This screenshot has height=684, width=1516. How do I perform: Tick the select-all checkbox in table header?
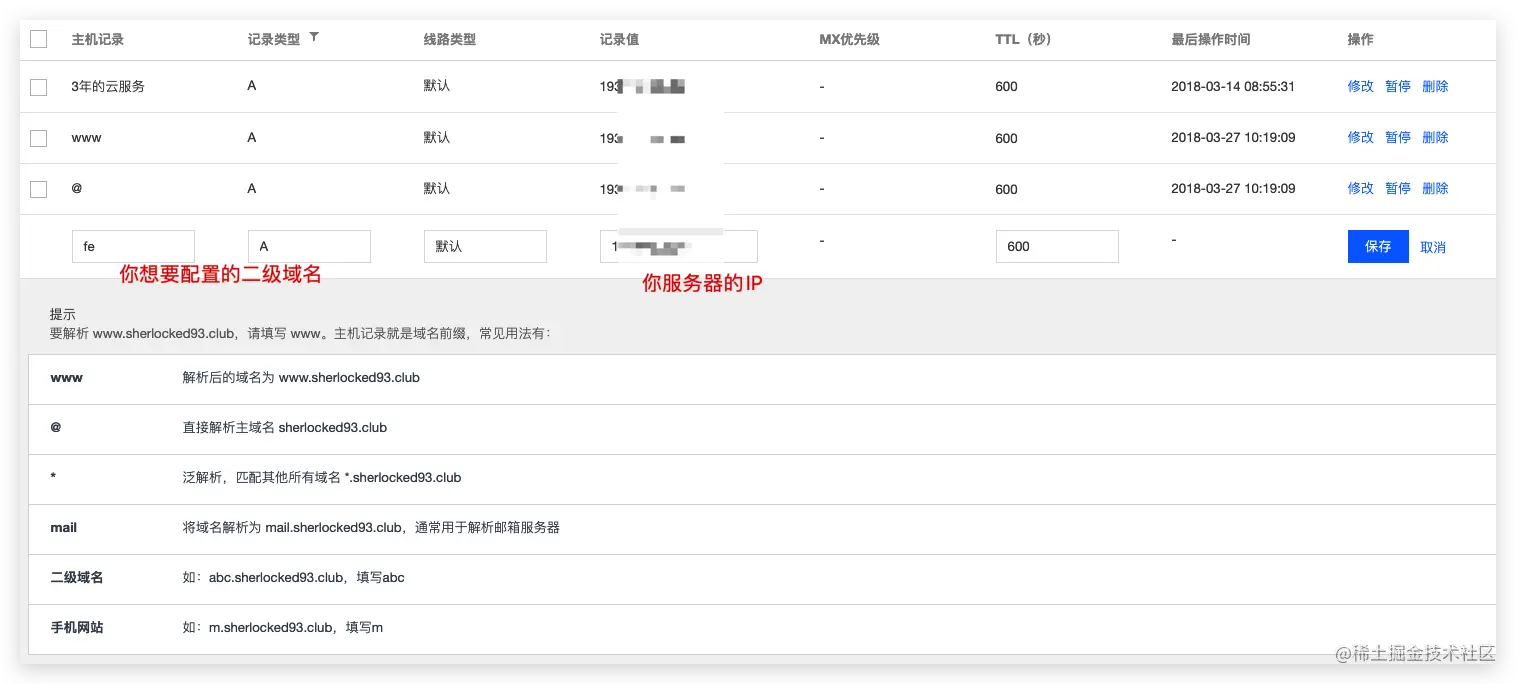[39, 39]
